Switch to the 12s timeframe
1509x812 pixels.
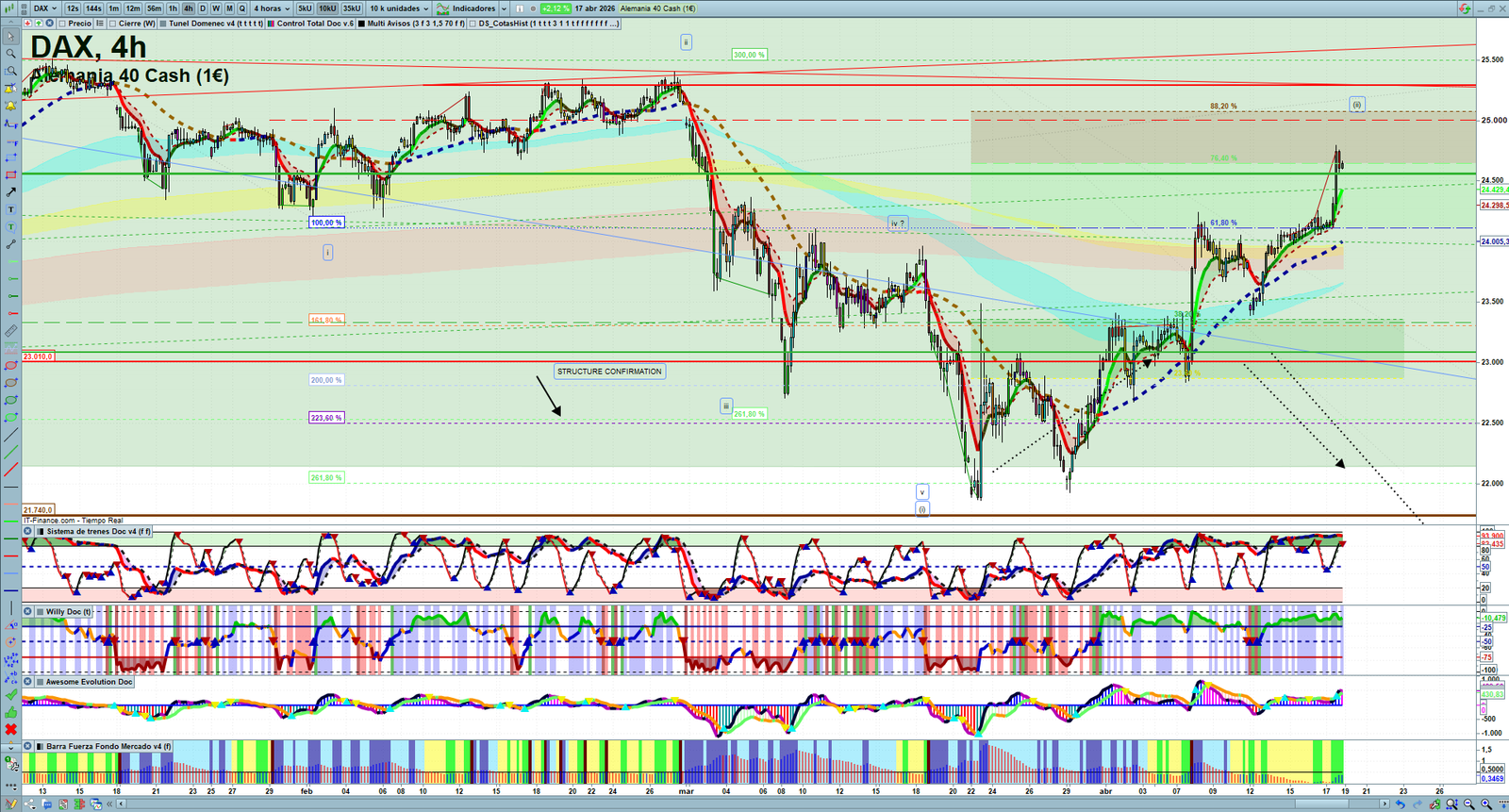point(73,8)
